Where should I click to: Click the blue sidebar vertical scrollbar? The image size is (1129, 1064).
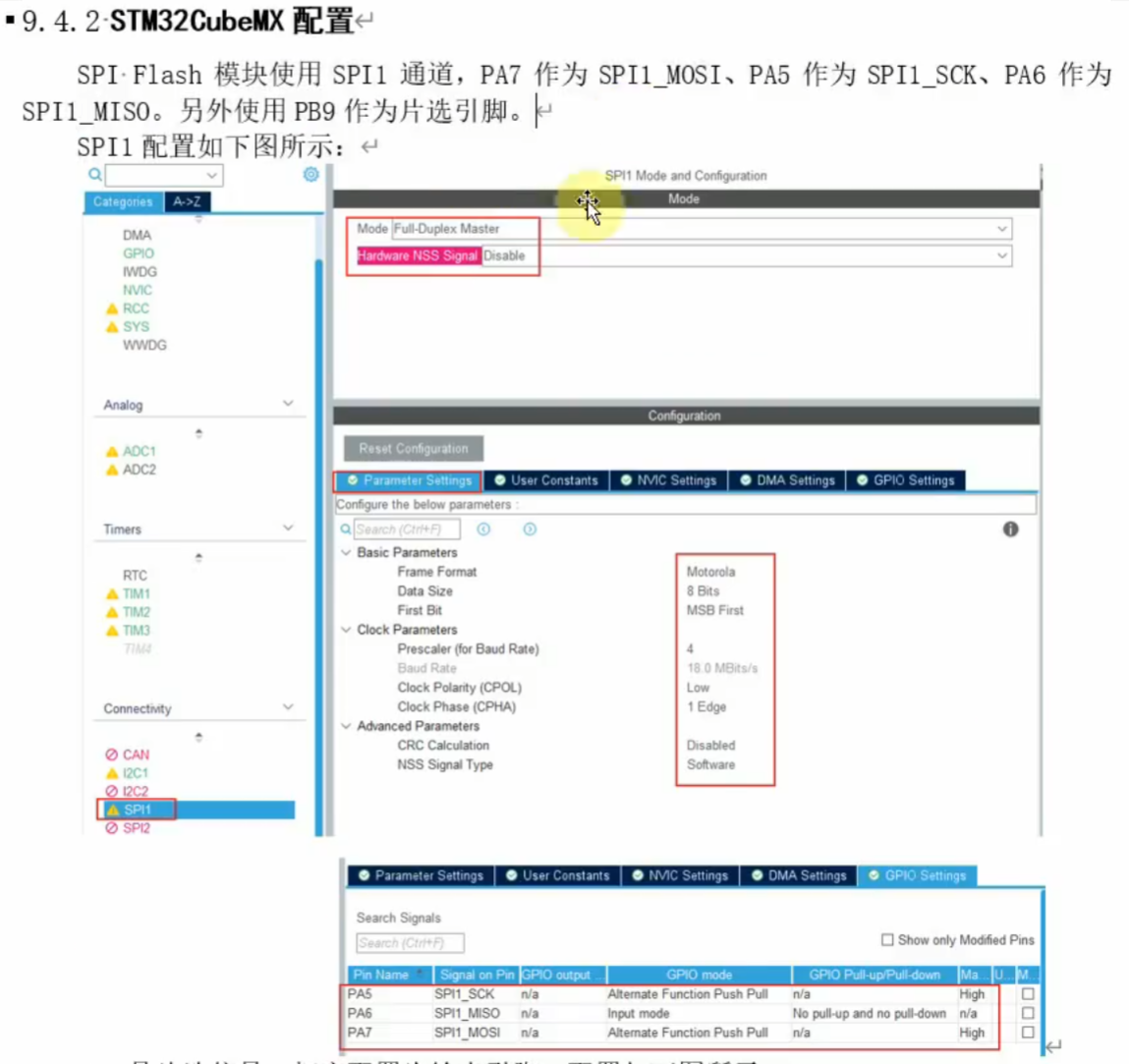(x=318, y=547)
